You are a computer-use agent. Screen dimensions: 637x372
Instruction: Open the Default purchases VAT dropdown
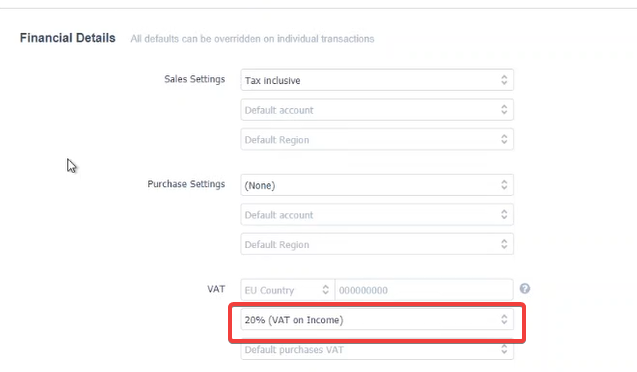[x=377, y=350]
